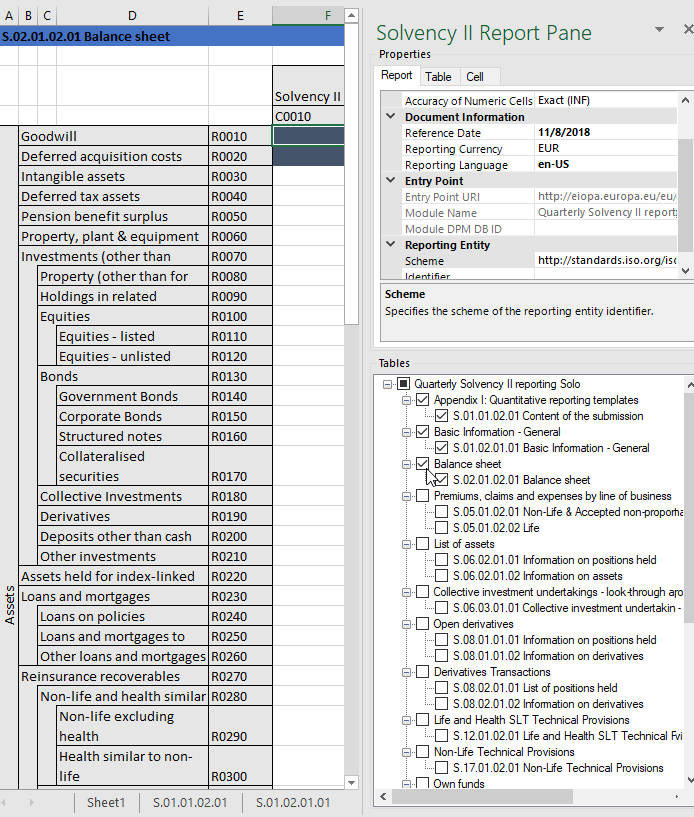Image resolution: width=694 pixels, height=817 pixels.
Task: Select the Goodwill row C0010 cell
Action: 307,136
